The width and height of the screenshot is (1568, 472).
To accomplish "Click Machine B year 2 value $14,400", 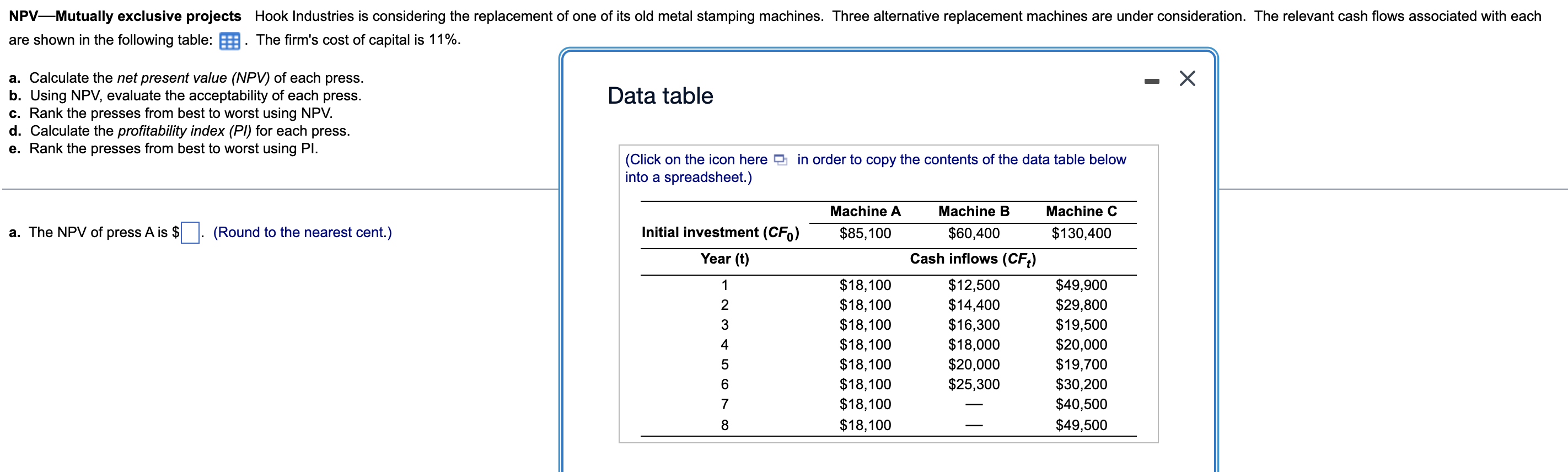I will [x=973, y=305].
